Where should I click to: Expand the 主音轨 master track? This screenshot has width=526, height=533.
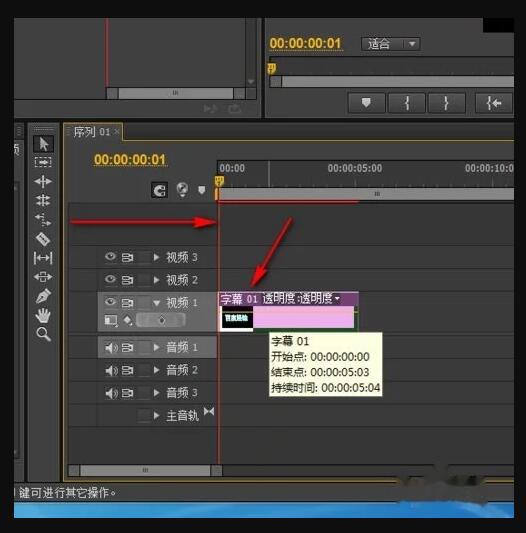[156, 415]
